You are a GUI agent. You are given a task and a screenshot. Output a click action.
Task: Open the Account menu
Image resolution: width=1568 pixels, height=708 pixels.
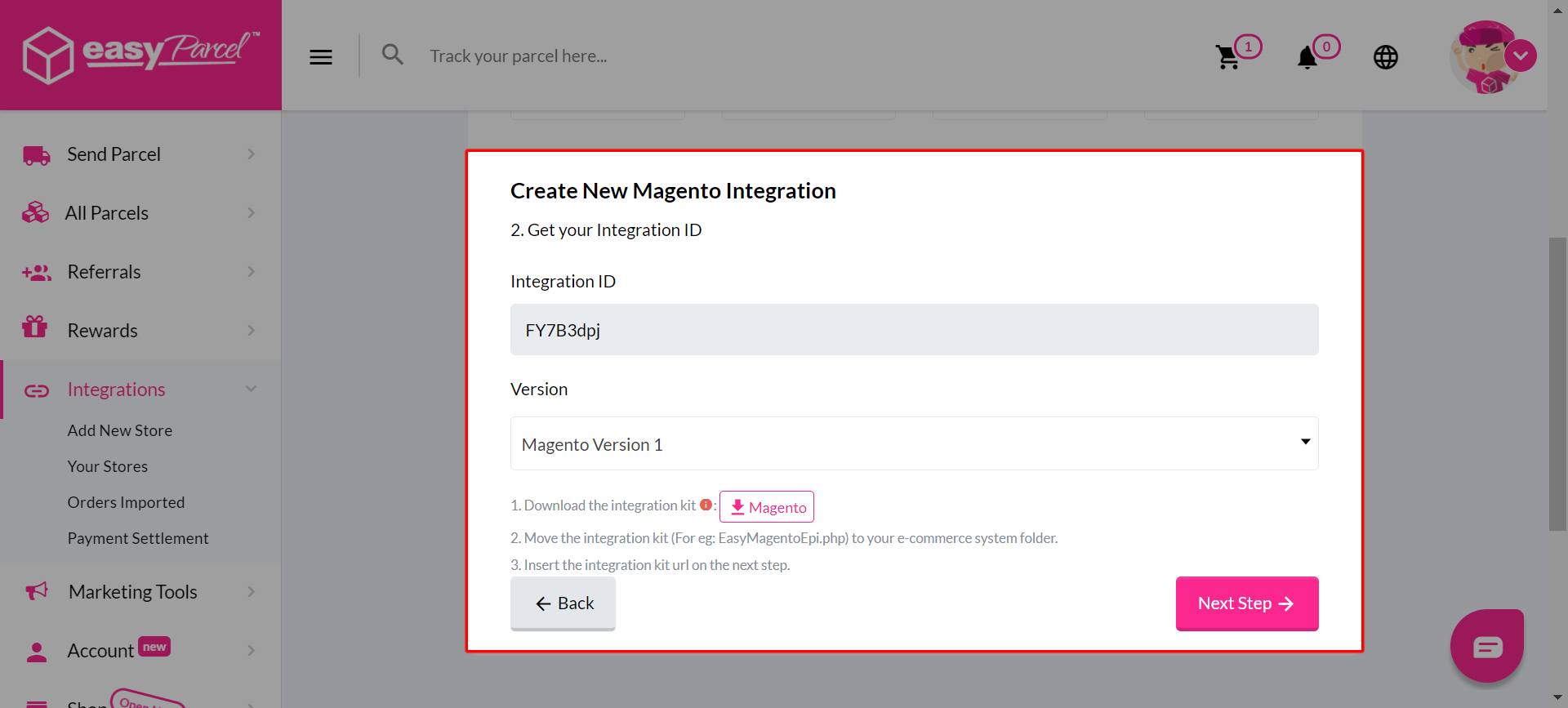pos(140,651)
